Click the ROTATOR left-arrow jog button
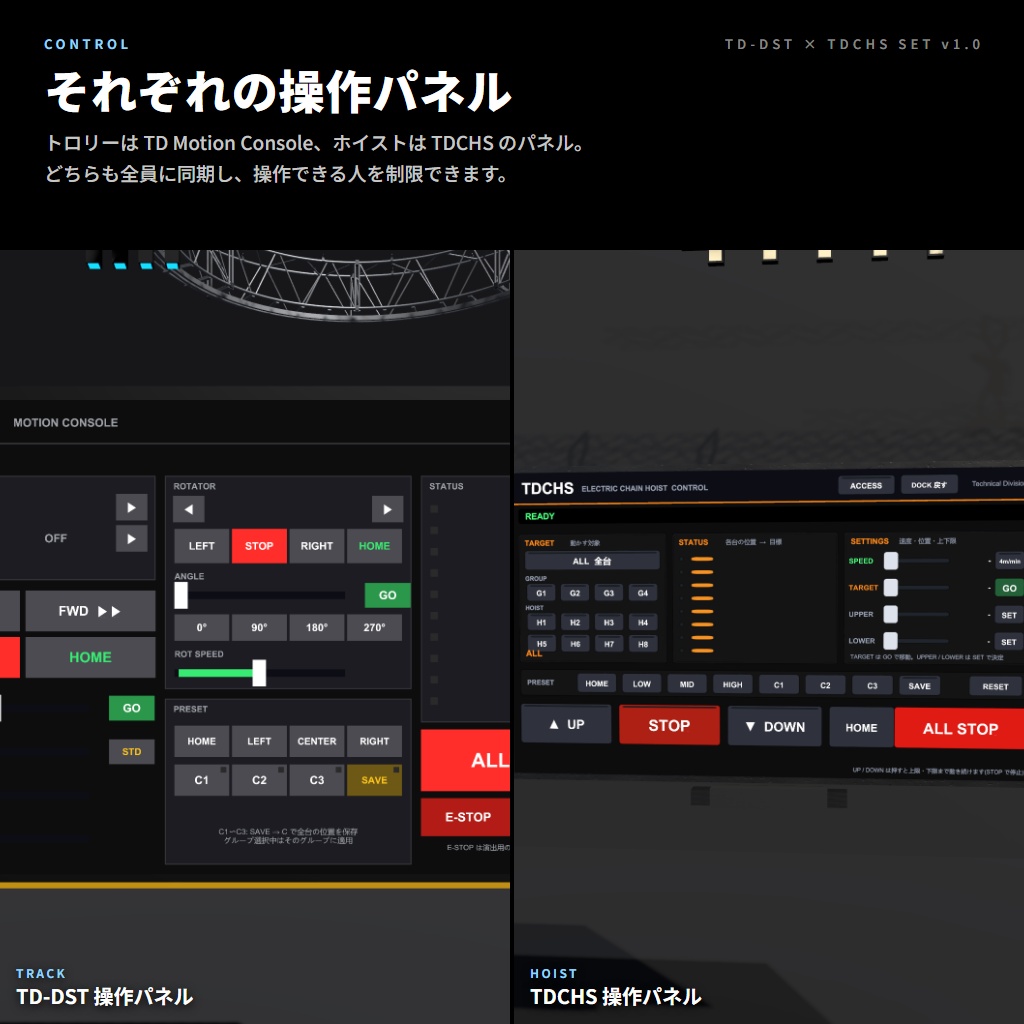Viewport: 1024px width, 1024px height. click(x=189, y=509)
